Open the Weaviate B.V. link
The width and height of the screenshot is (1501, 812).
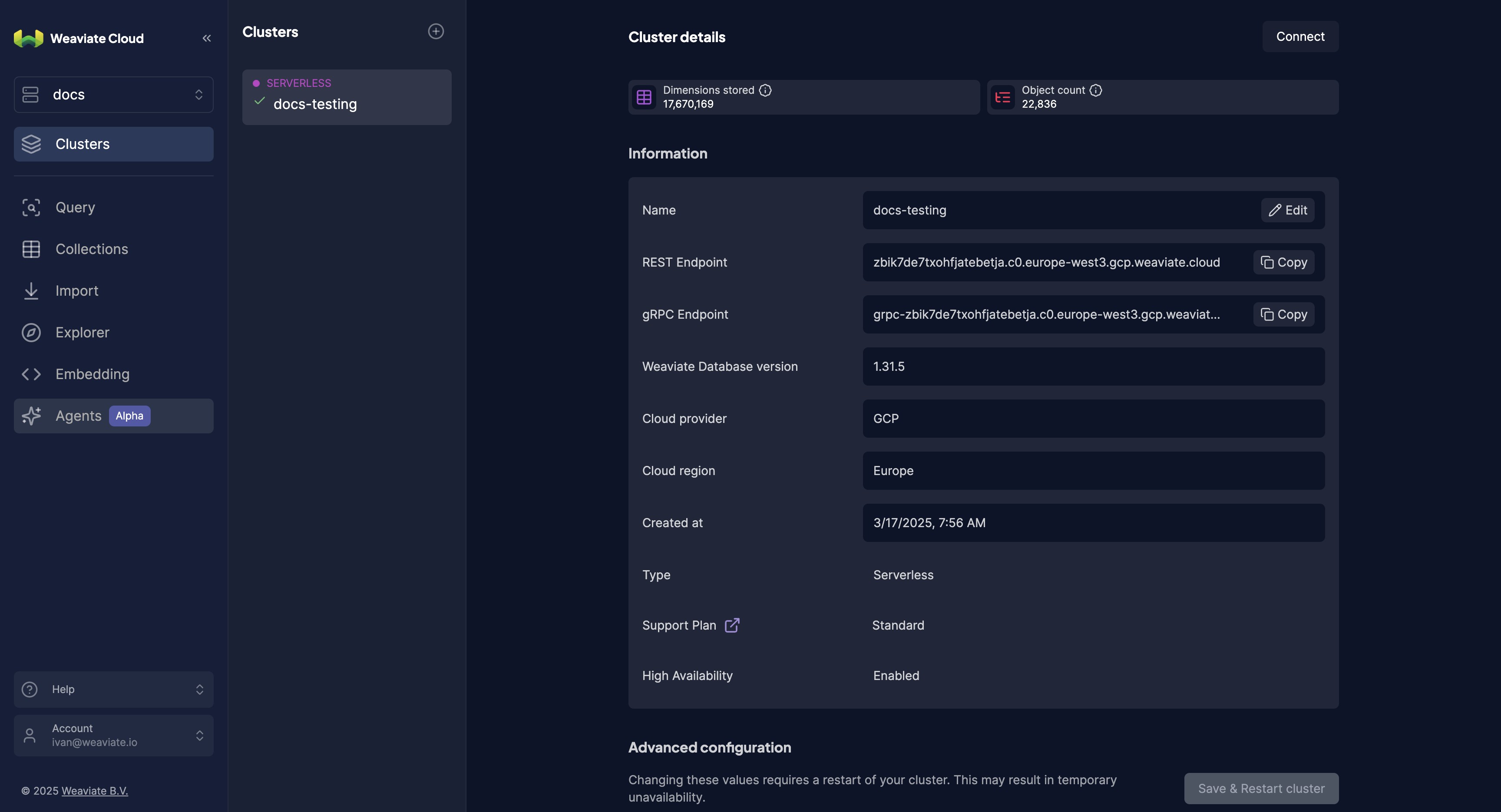tap(94, 791)
